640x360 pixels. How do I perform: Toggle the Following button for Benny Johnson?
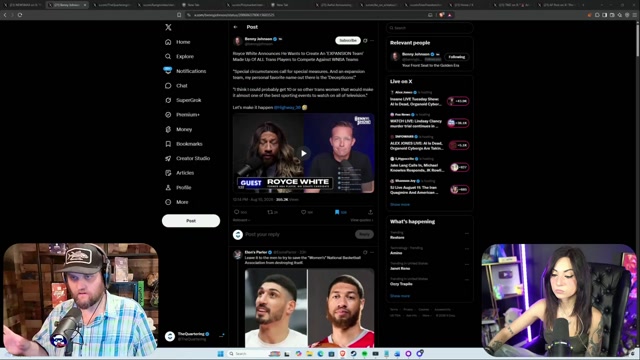(x=456, y=57)
